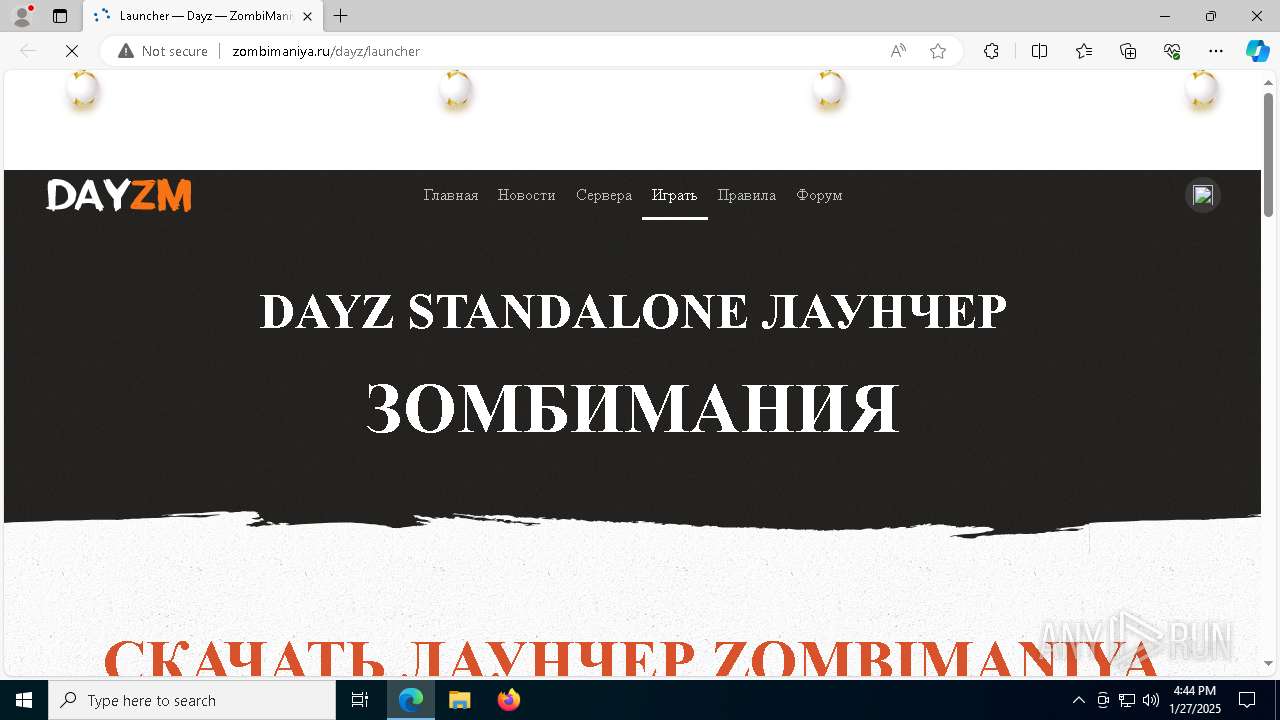
Task: Open File Explorer from the taskbar
Action: tap(459, 700)
